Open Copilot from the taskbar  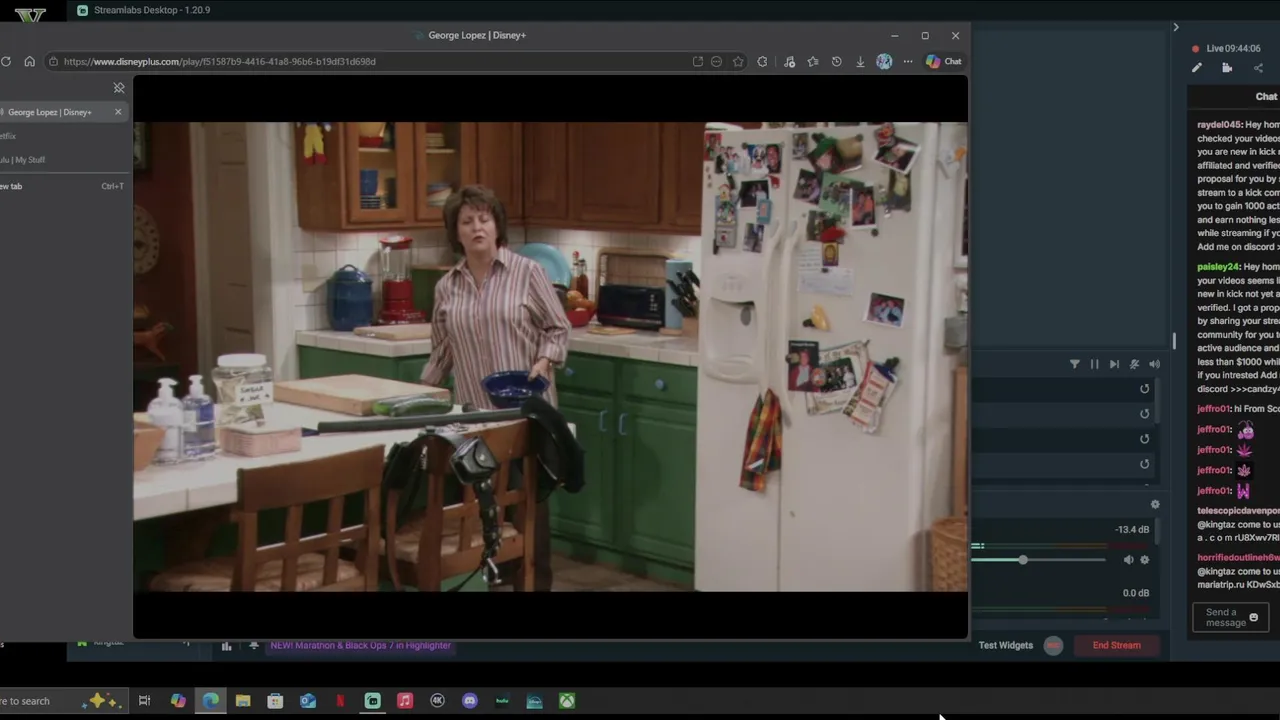click(178, 701)
